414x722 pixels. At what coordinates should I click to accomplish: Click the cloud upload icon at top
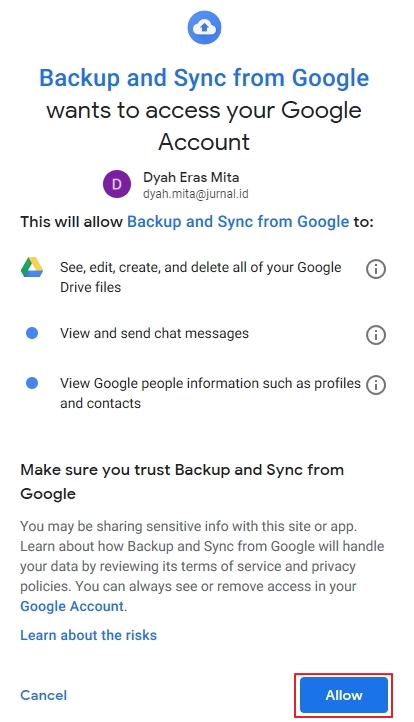tap(204, 28)
